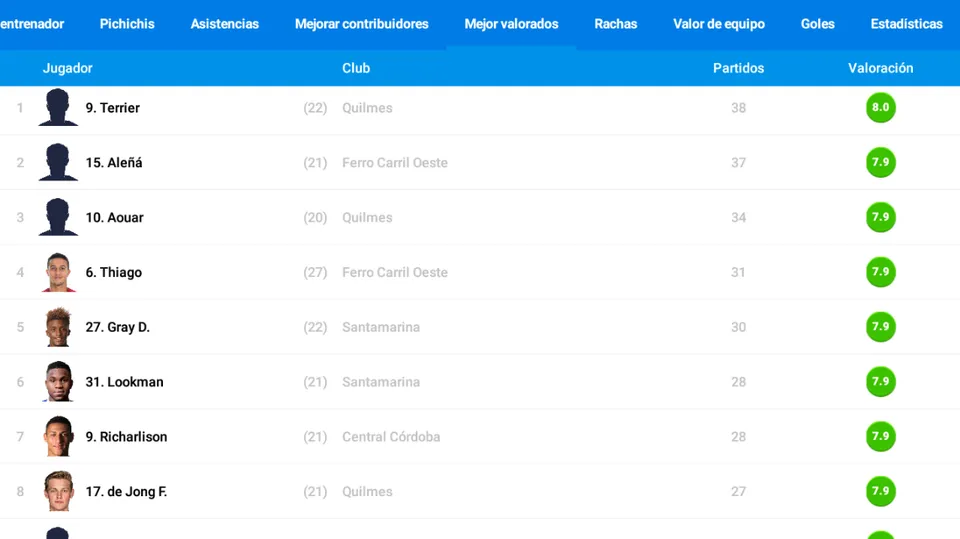
Task: Open player 15. Aleñá
Action: point(114,162)
